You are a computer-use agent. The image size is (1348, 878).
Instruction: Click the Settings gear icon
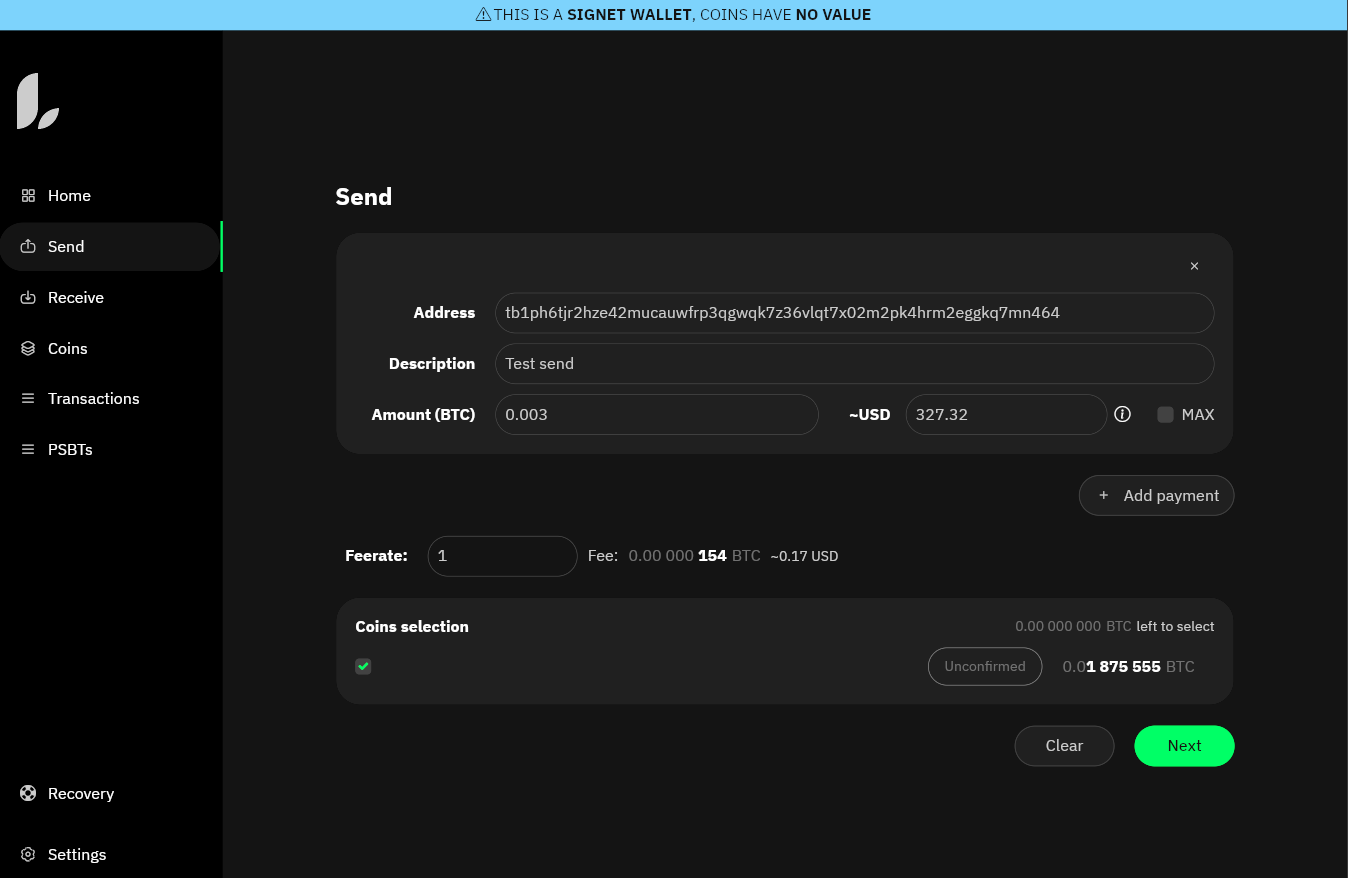pyautogui.click(x=28, y=855)
